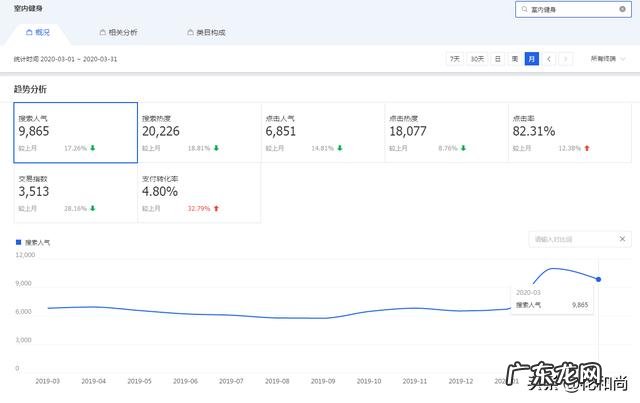The width and height of the screenshot is (640, 403).
Task: Go to next period with right arrow
Action: pyautogui.click(x=566, y=59)
